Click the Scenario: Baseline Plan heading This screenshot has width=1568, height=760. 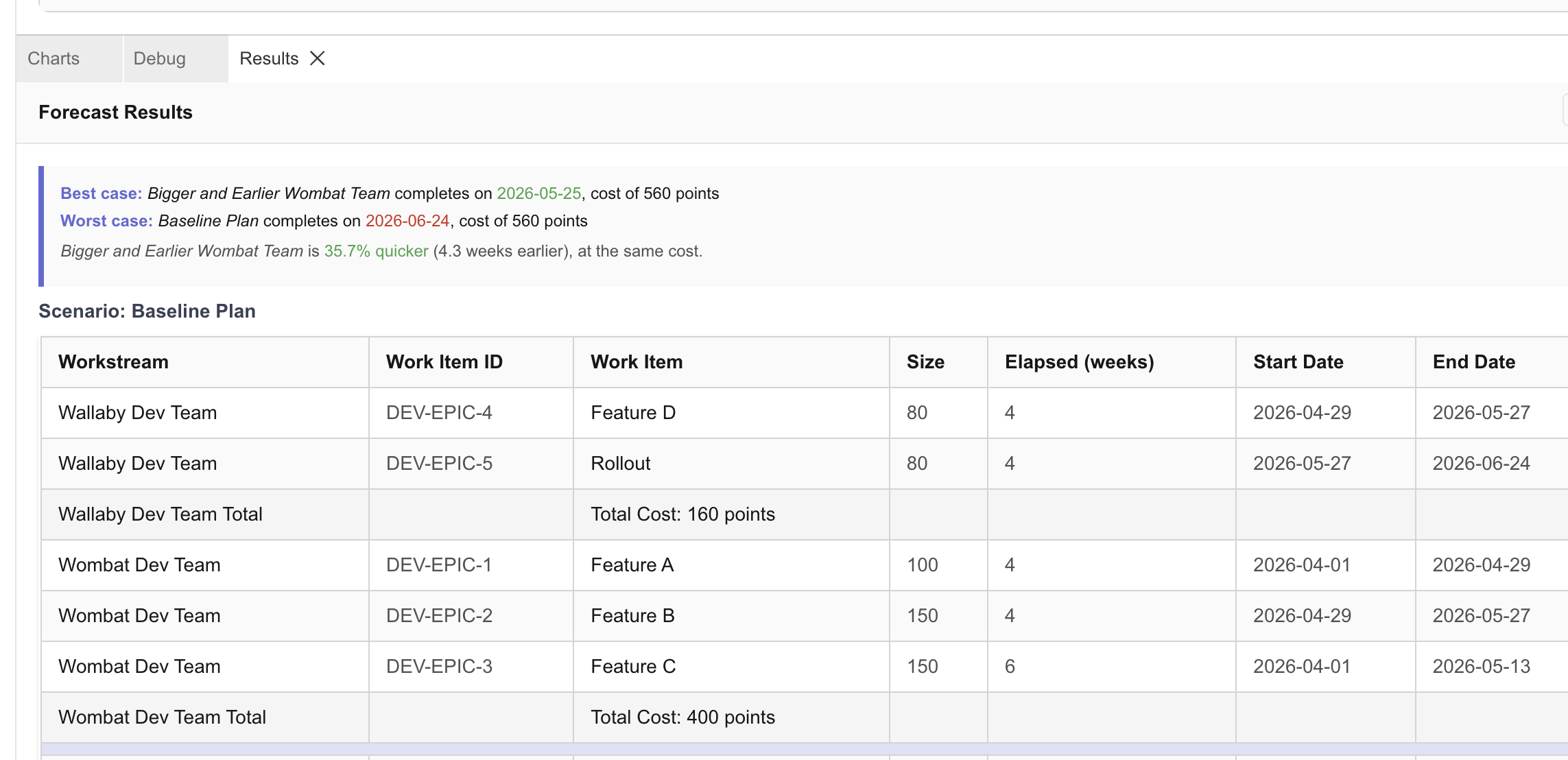(x=147, y=311)
